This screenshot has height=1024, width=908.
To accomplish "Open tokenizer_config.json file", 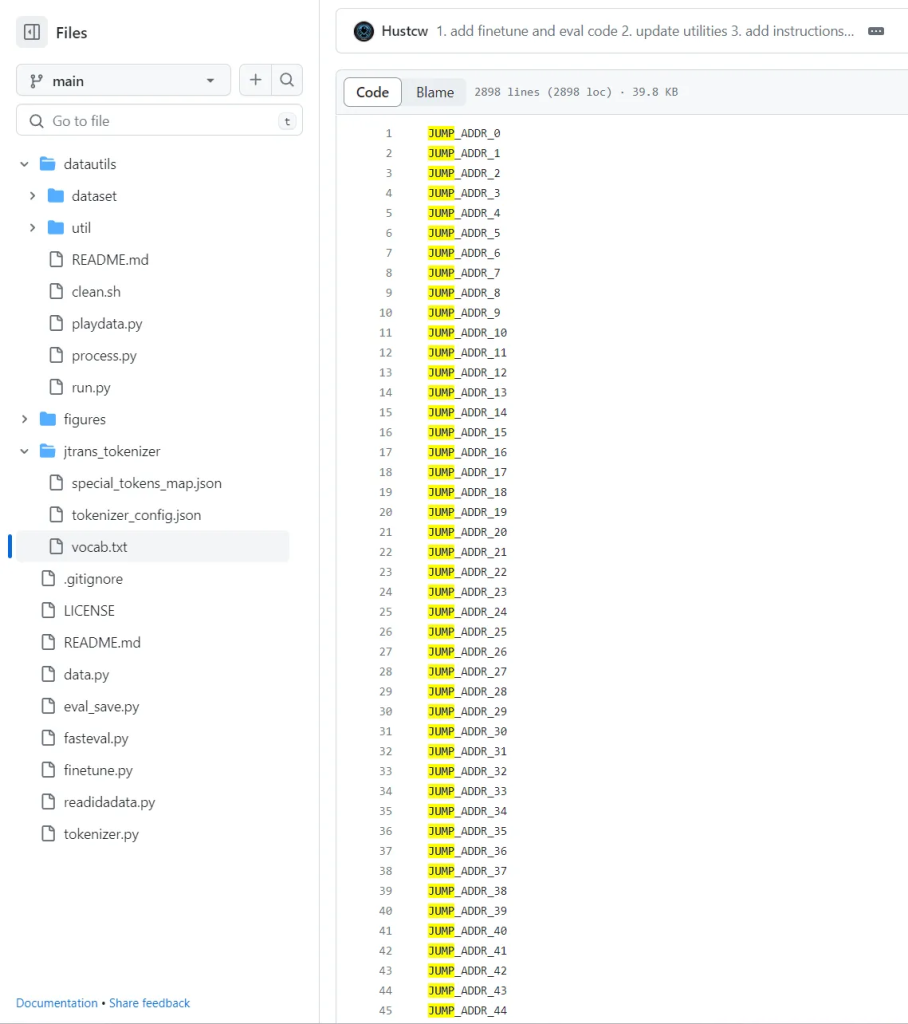I will (136, 515).
